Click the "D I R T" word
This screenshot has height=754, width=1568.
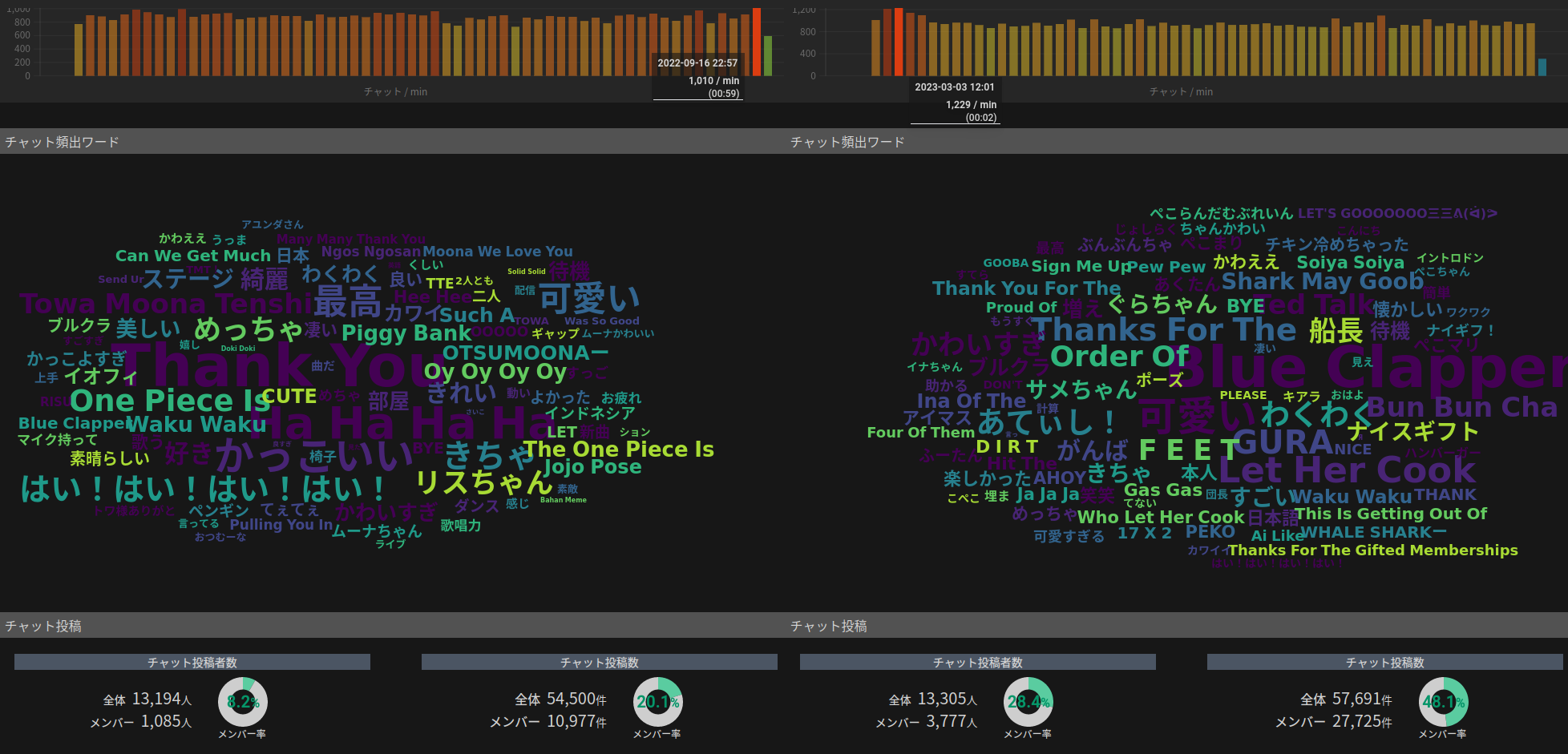tap(1007, 446)
